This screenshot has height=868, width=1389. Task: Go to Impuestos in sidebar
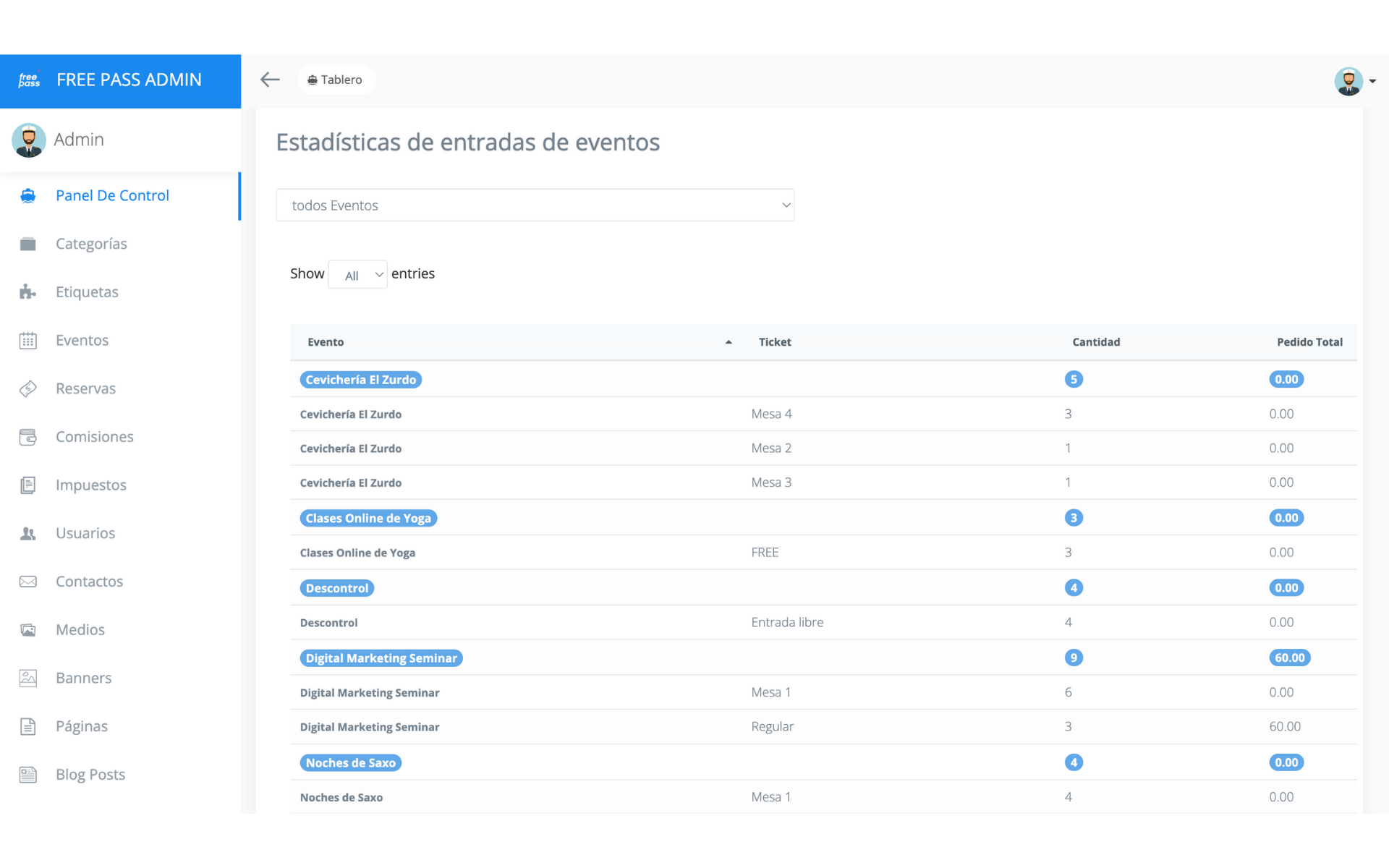(90, 485)
